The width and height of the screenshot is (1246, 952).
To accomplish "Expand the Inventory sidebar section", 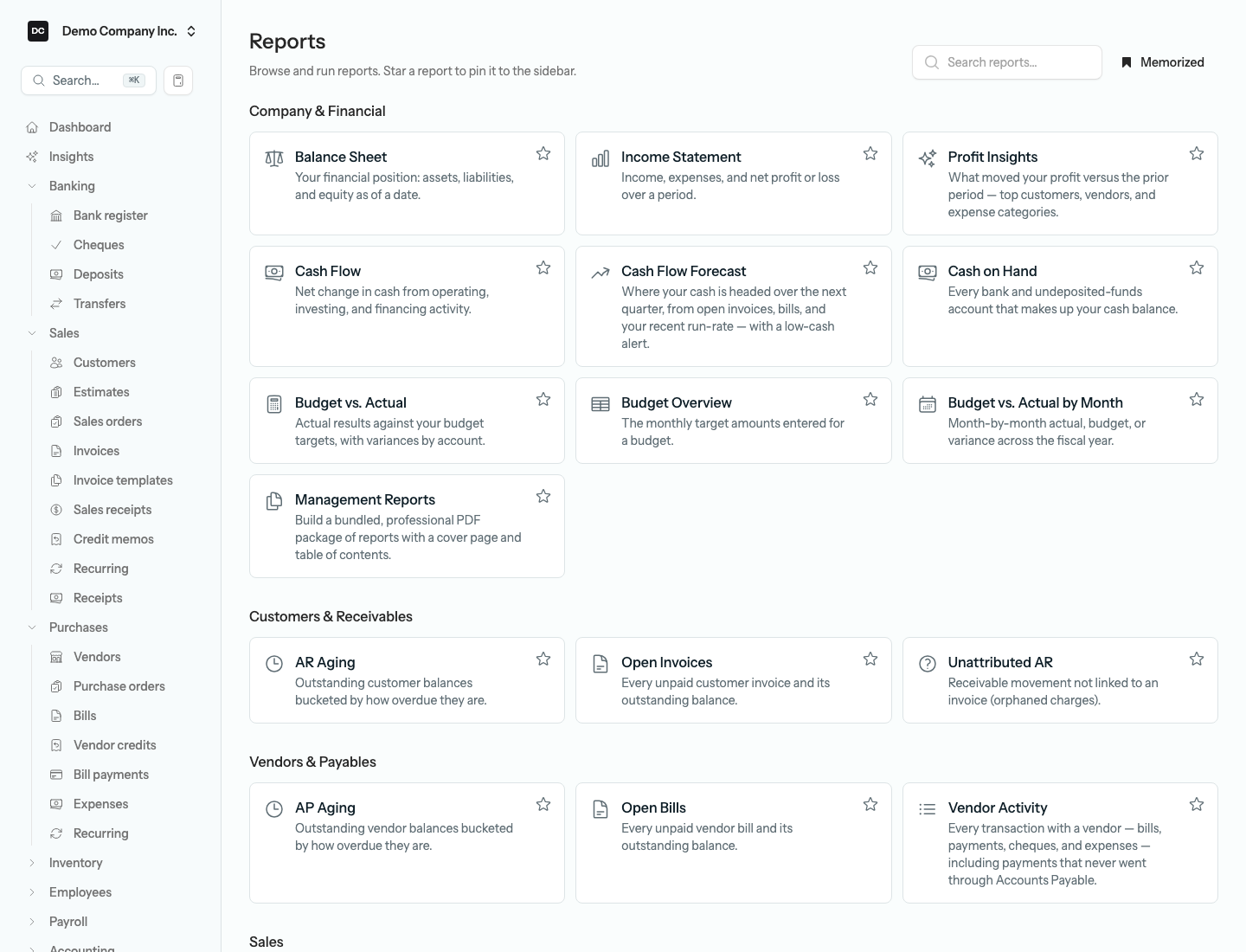I will point(32,863).
